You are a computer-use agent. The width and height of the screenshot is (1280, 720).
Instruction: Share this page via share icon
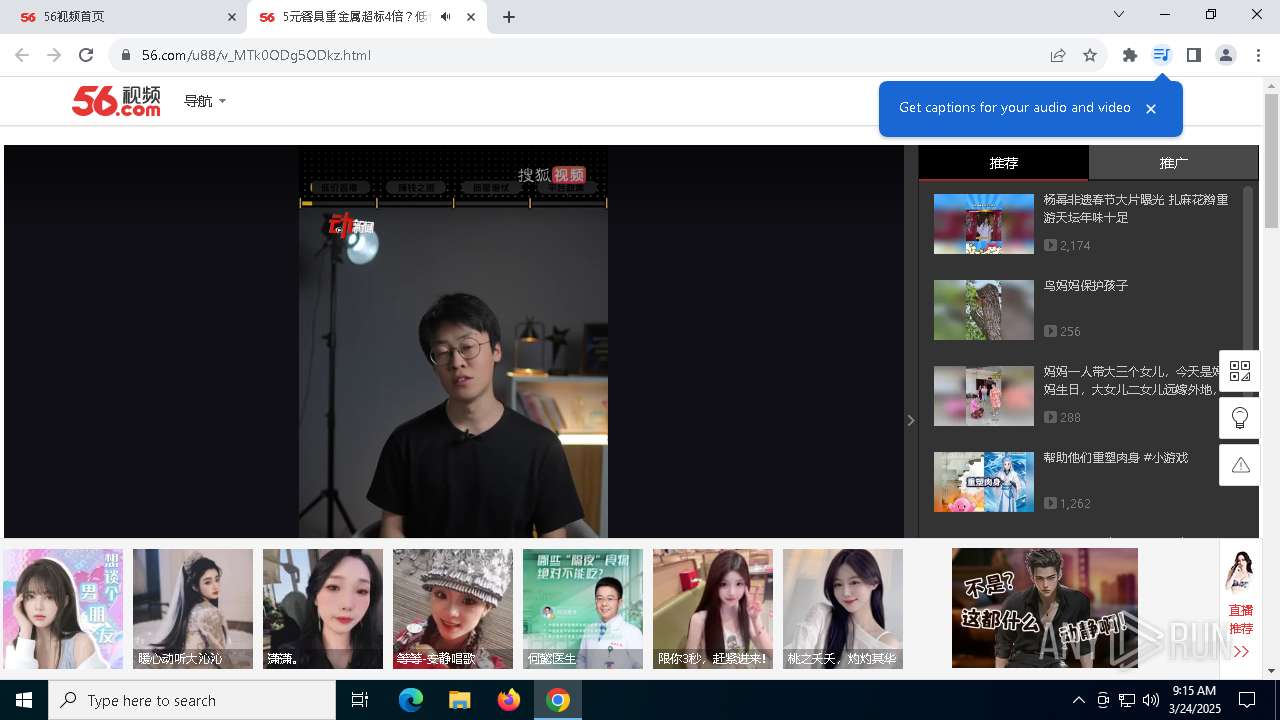point(1058,55)
